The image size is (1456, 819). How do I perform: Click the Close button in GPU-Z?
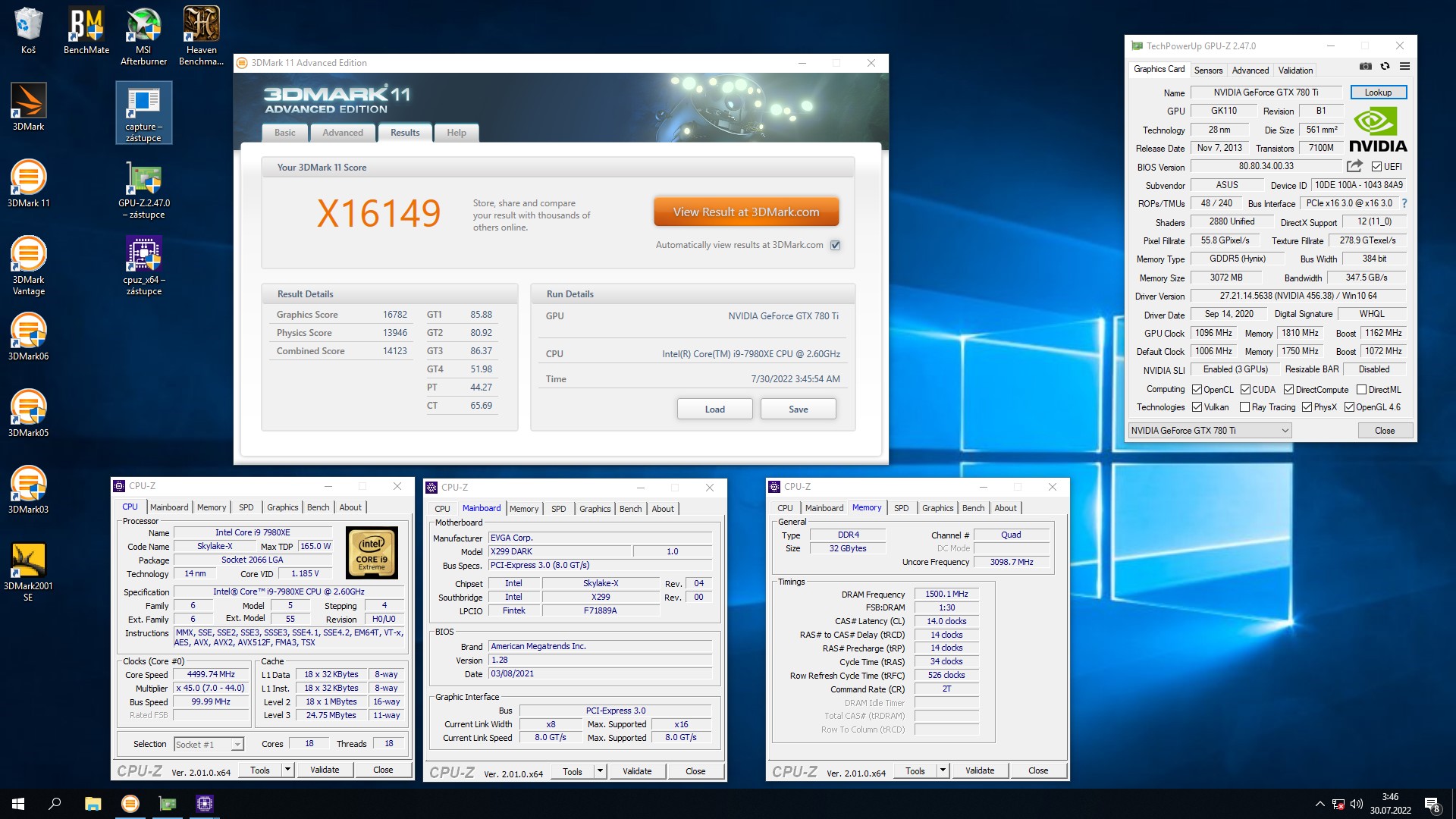1385,431
